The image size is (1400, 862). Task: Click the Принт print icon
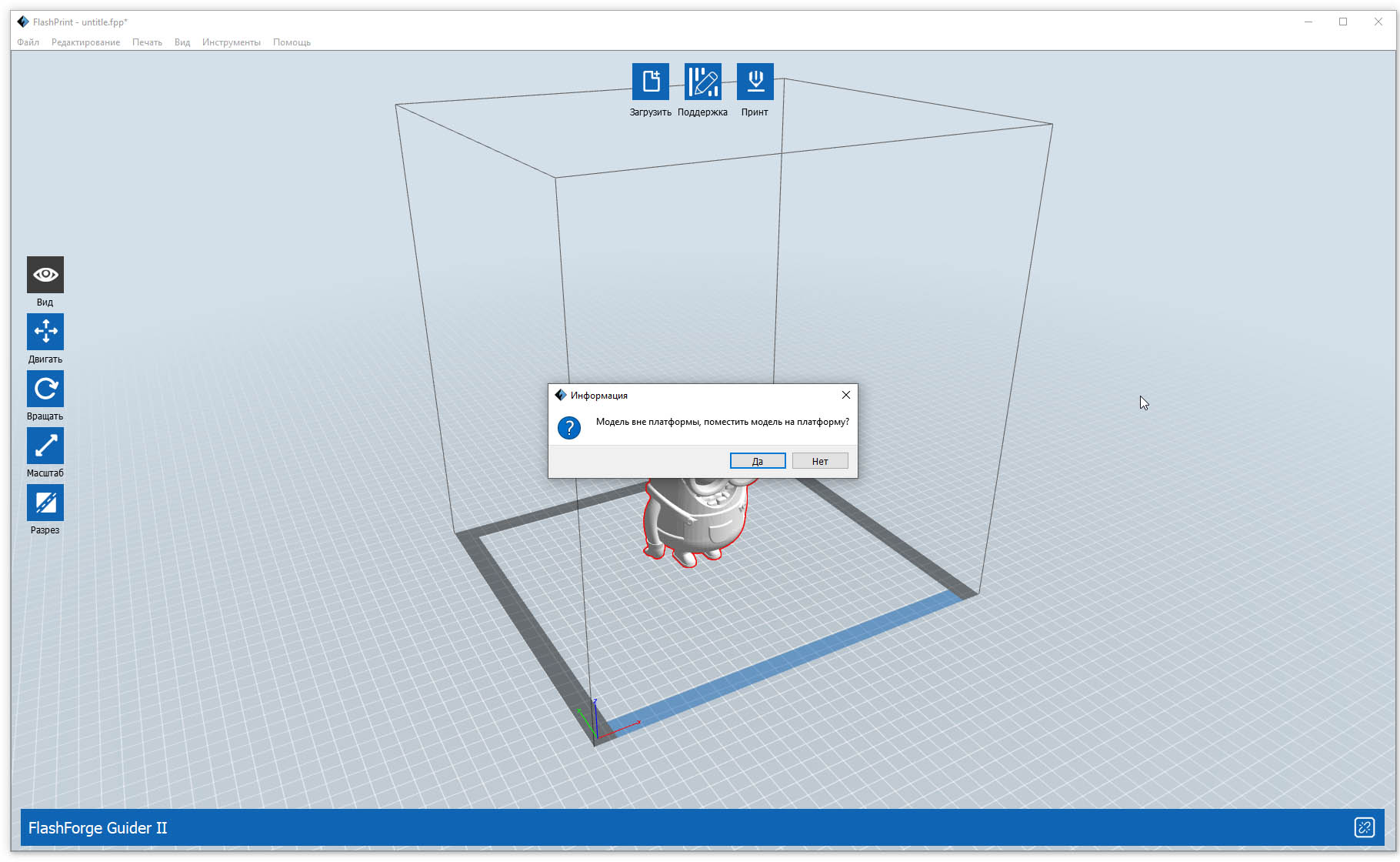click(755, 82)
